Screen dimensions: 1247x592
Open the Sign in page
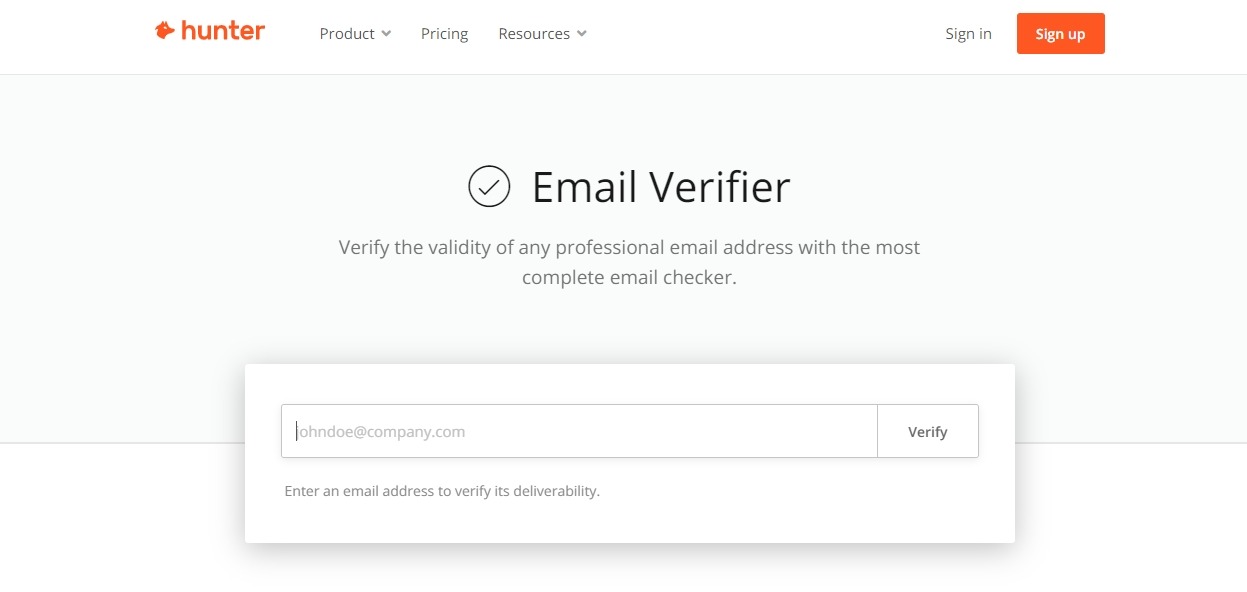click(968, 34)
